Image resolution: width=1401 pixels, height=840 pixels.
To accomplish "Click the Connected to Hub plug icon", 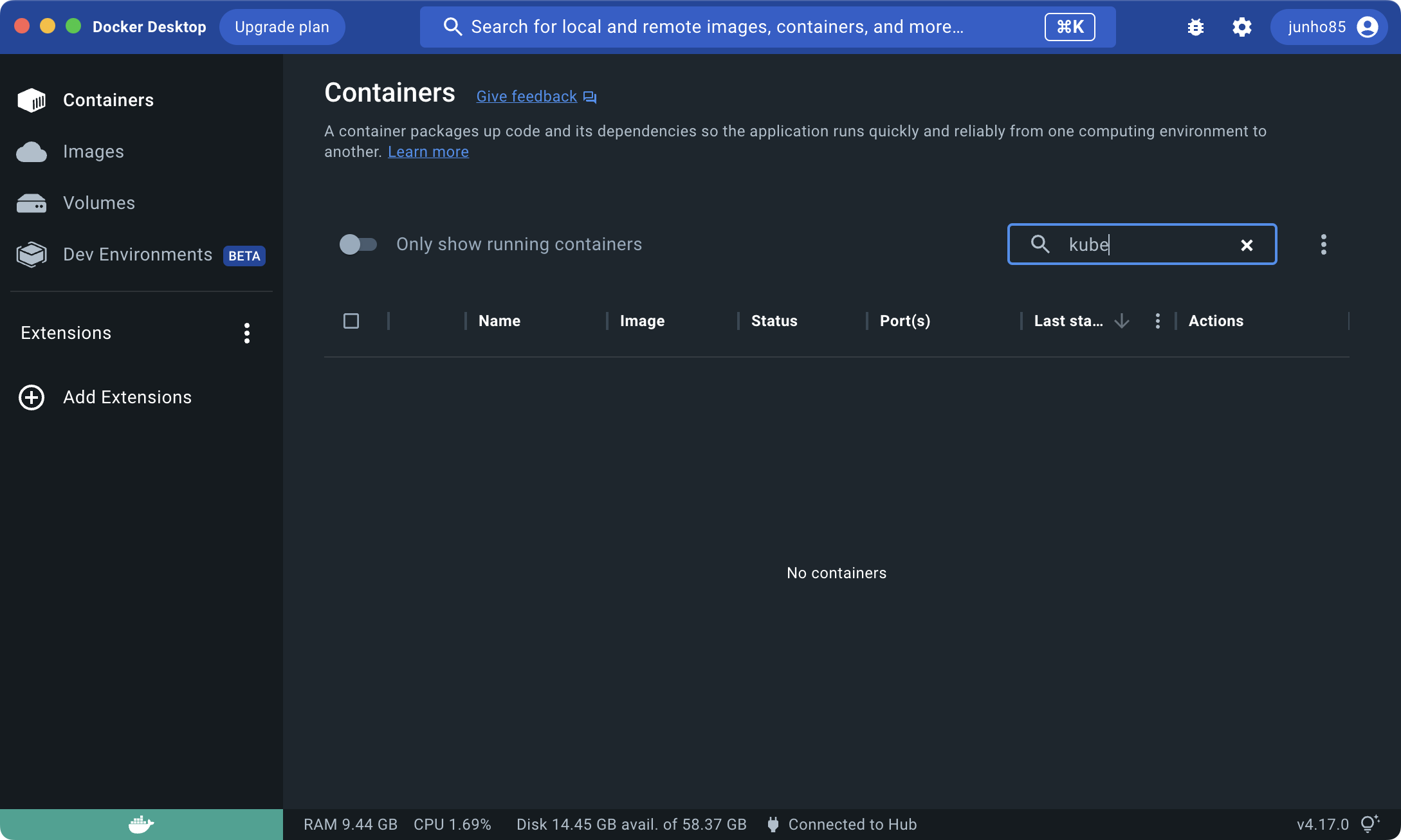I will point(773,825).
